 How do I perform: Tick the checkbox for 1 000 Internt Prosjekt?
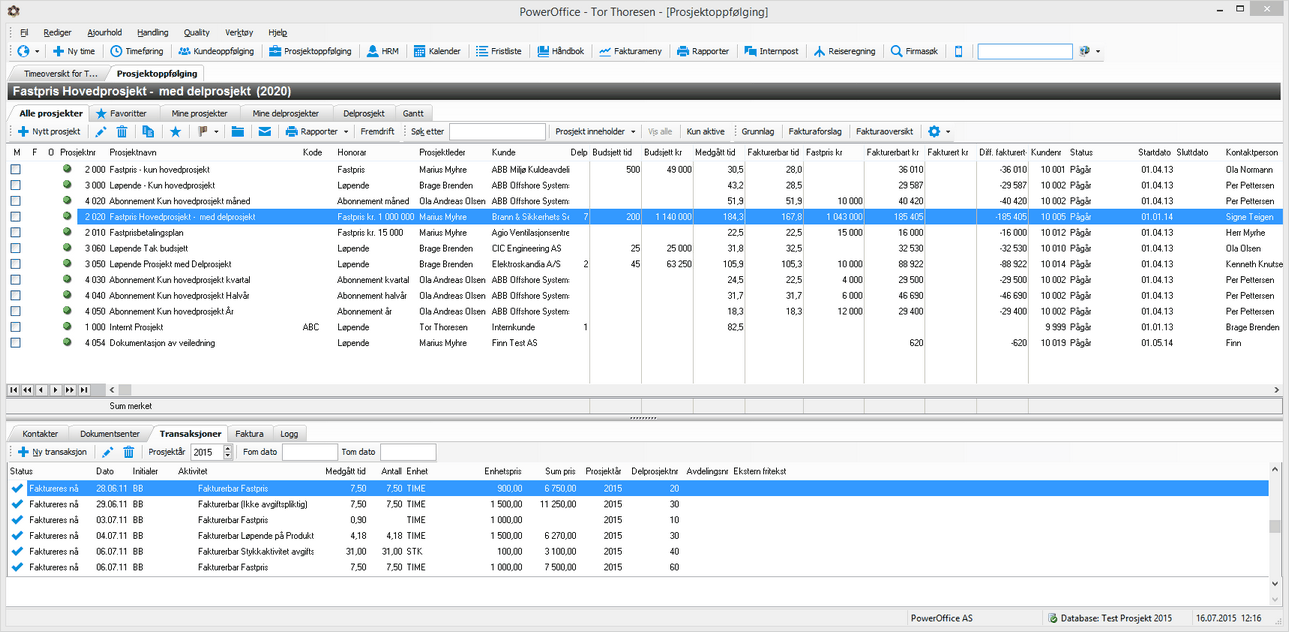tap(15, 327)
